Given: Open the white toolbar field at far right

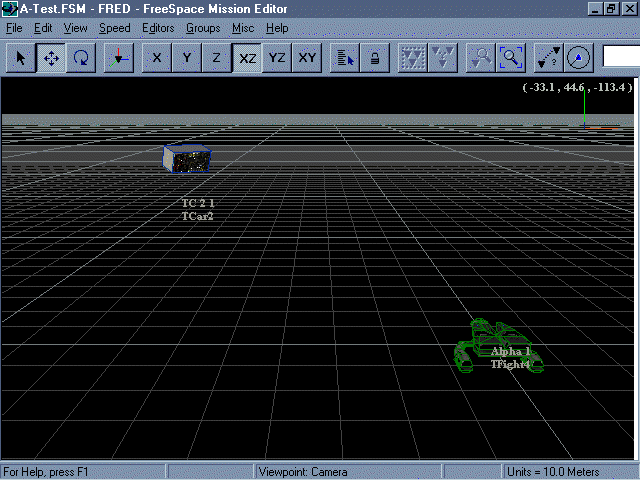Looking at the screenshot, I should pyautogui.click(x=620, y=57).
